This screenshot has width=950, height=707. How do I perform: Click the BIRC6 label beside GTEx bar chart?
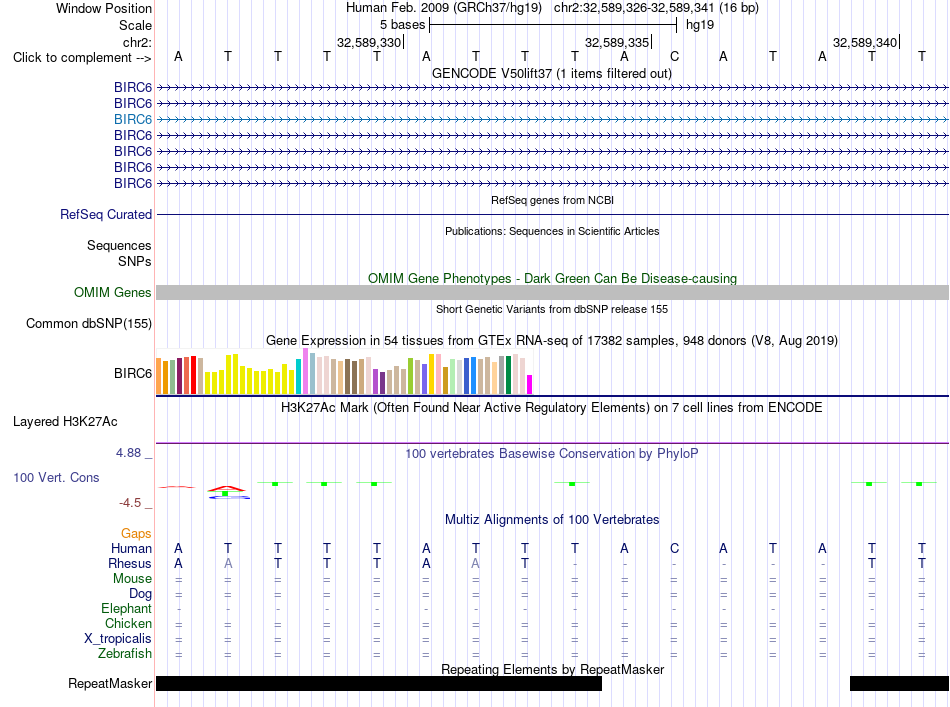(133, 373)
